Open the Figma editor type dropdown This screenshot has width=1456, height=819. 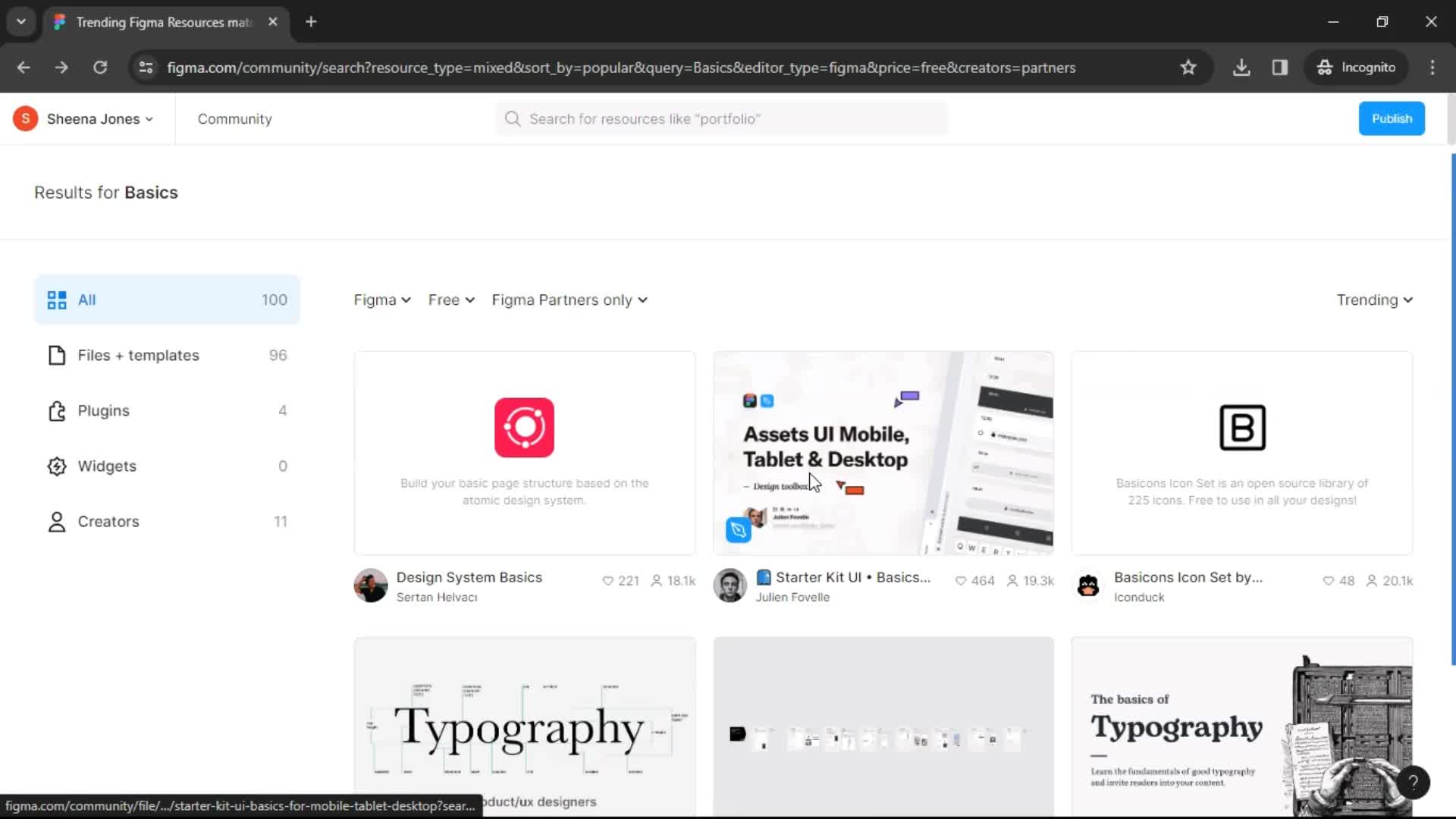pos(382,300)
